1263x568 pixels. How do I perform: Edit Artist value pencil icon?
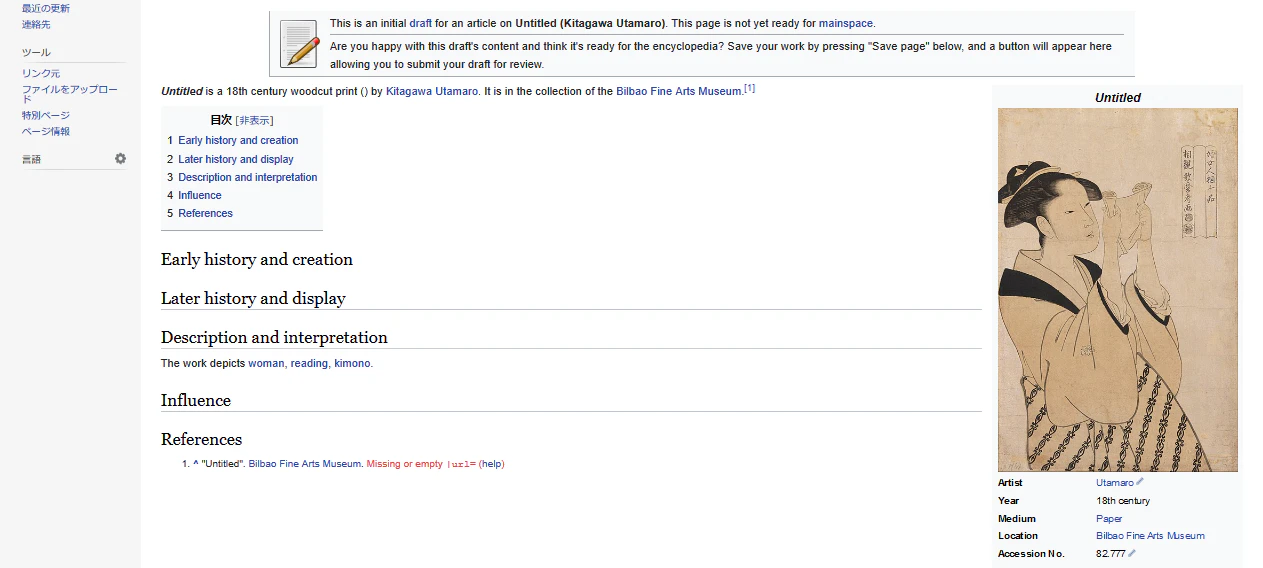1140,482
